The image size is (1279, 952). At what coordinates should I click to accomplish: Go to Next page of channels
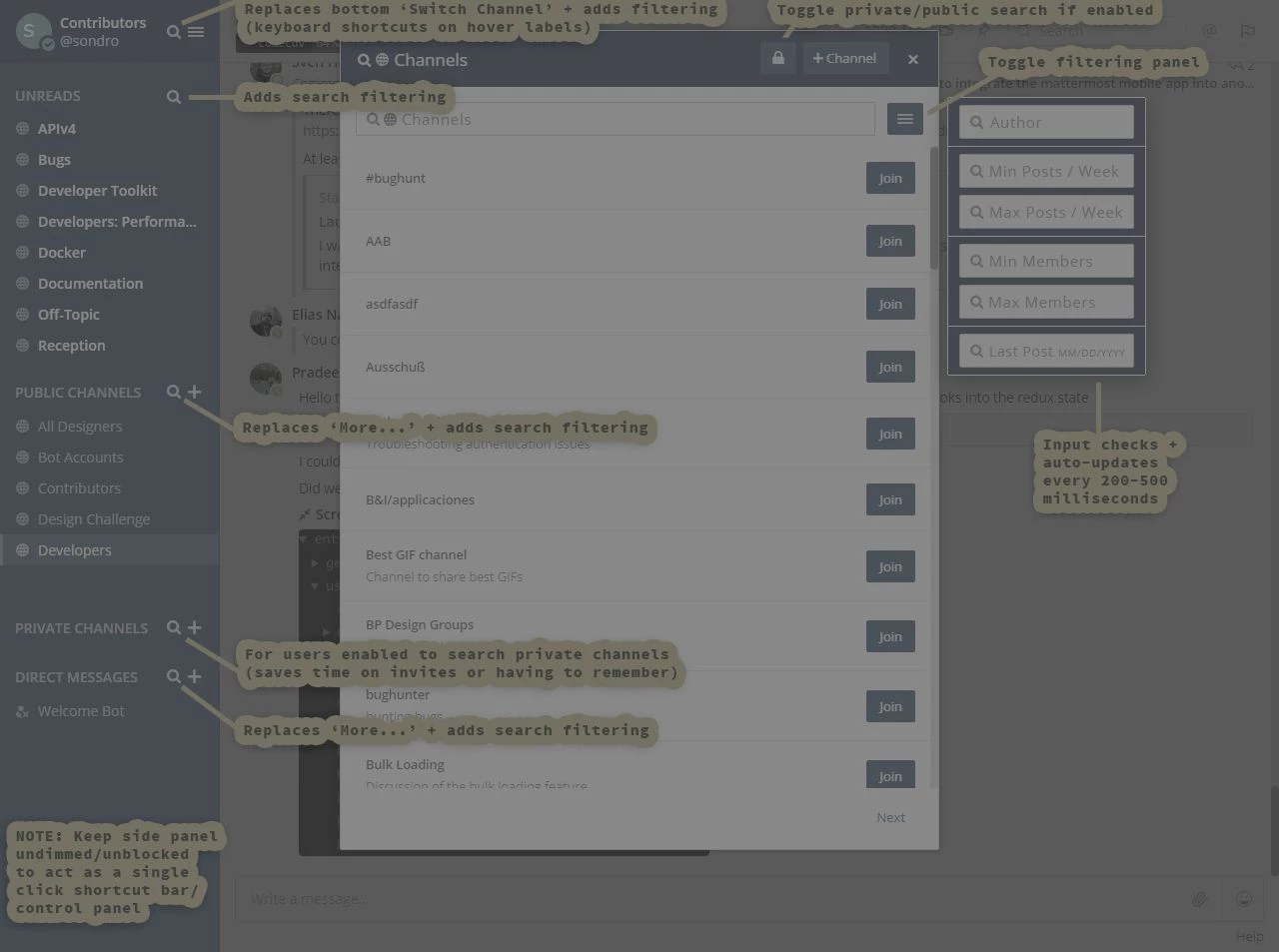[890, 817]
